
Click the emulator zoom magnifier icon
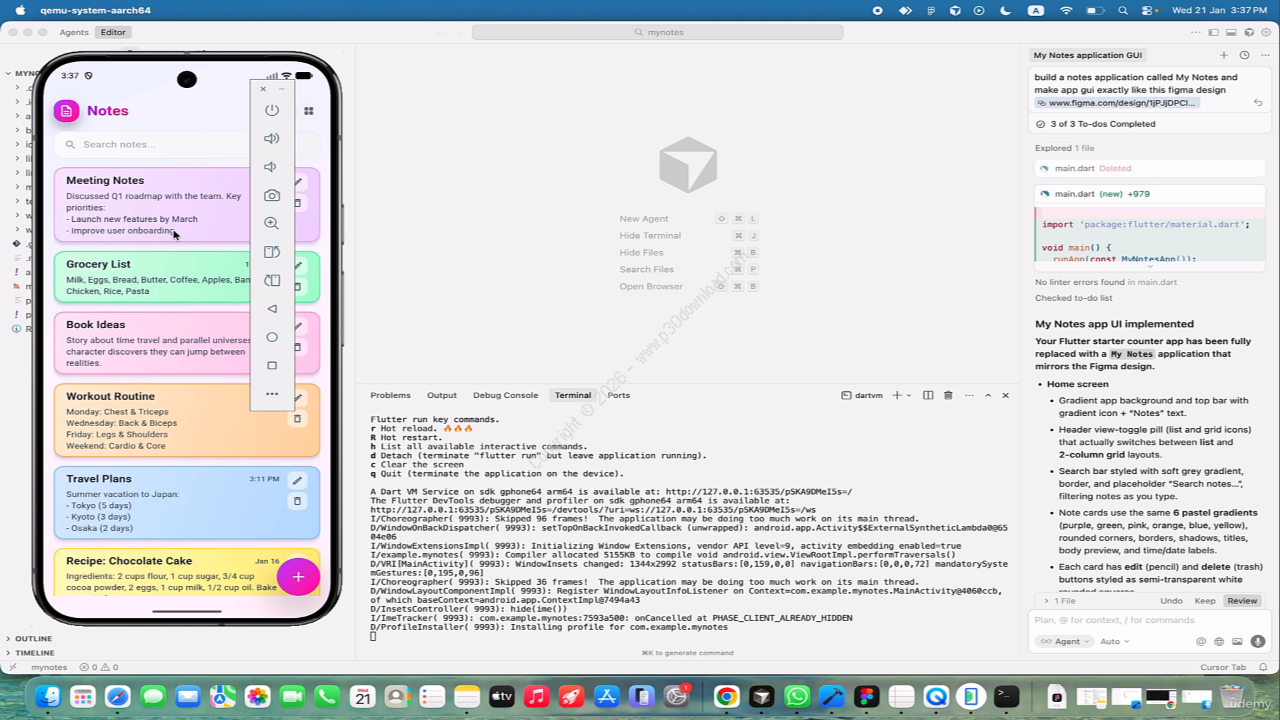pos(271,223)
